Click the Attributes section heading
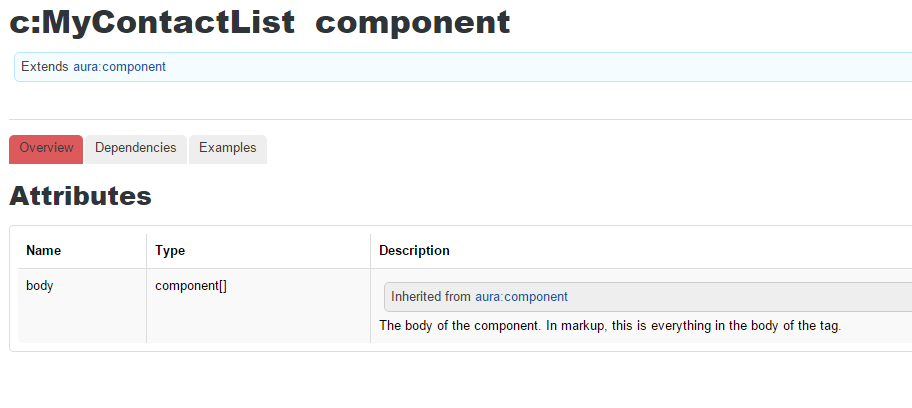912x408 pixels. tap(80, 196)
